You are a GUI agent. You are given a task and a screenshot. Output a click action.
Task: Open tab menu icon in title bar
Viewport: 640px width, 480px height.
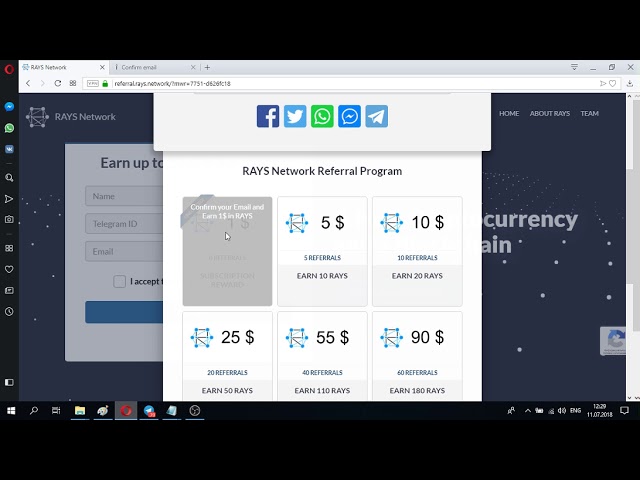pos(574,67)
